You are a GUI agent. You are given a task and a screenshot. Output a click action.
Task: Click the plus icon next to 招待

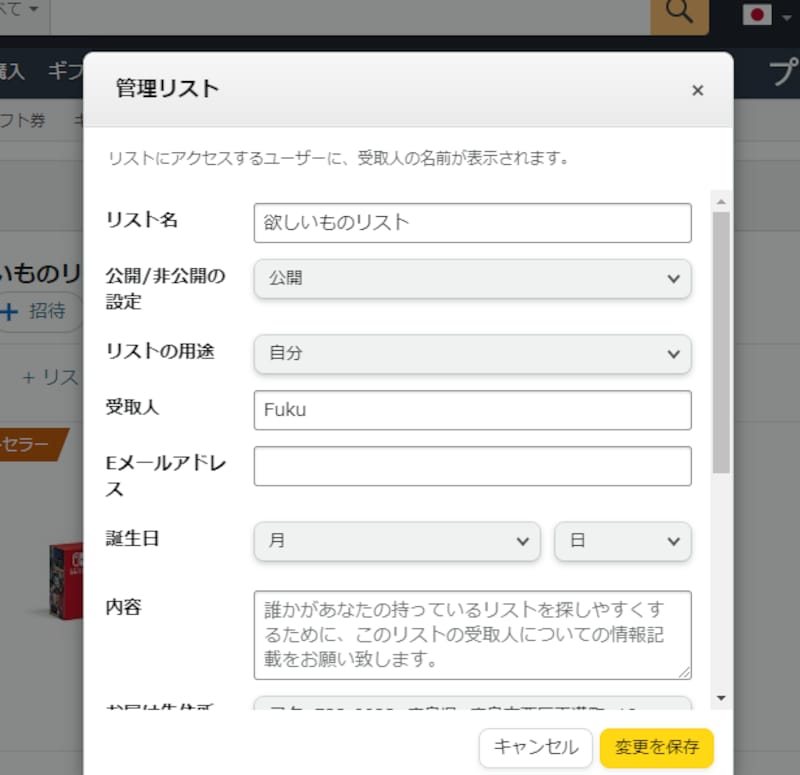(10, 311)
